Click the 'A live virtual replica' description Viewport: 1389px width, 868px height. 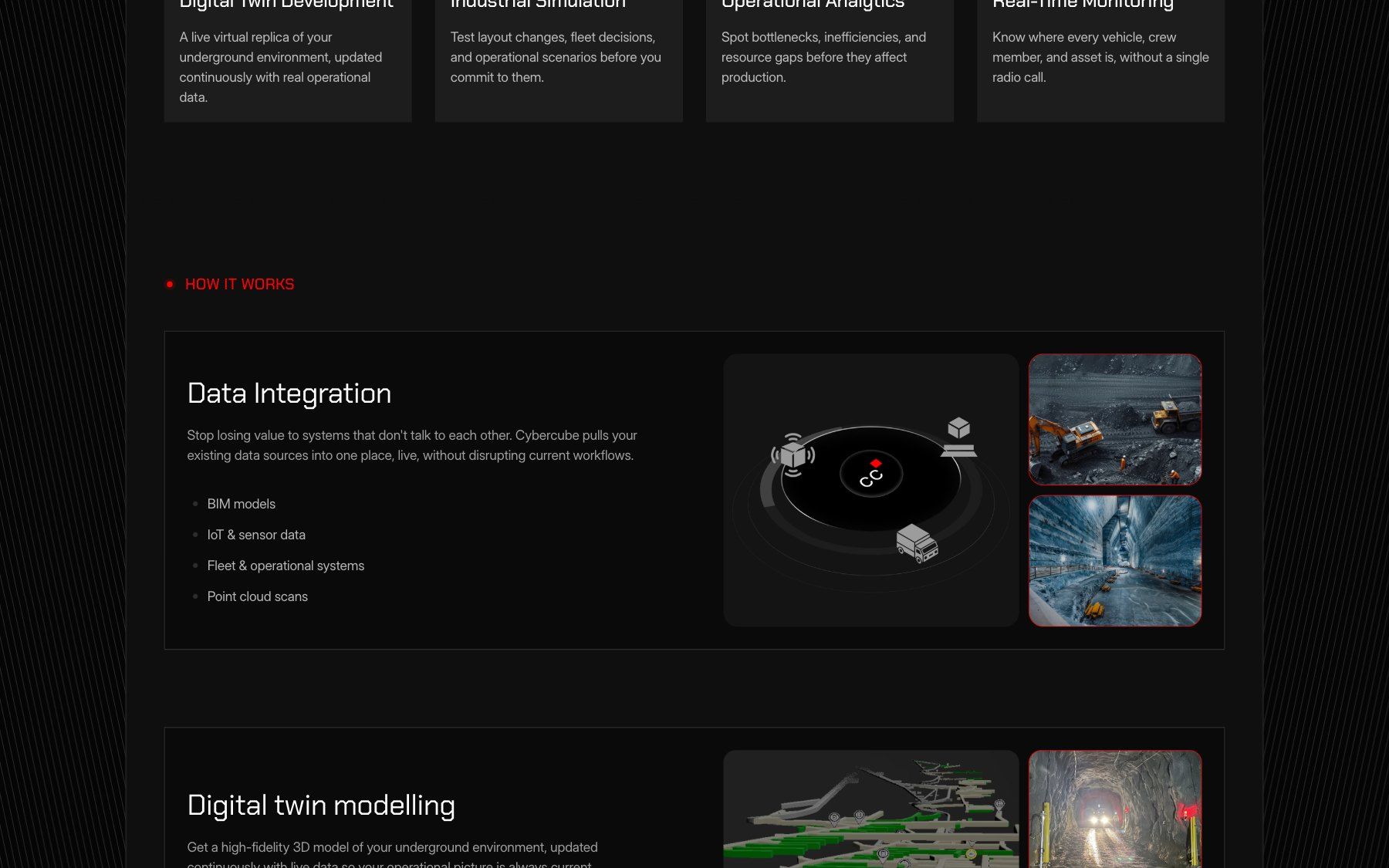[281, 67]
